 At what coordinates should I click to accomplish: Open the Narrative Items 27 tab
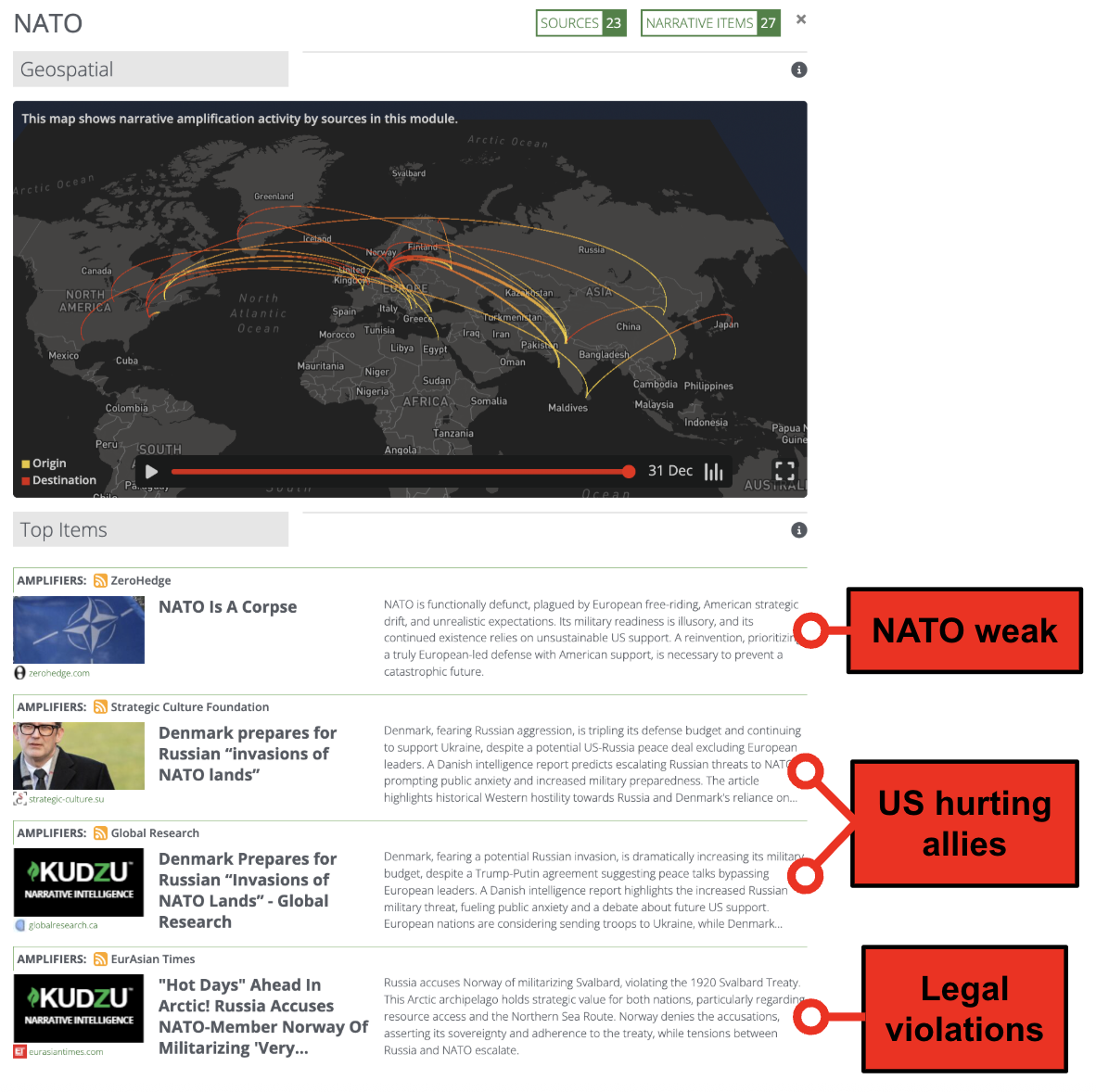coord(710,23)
